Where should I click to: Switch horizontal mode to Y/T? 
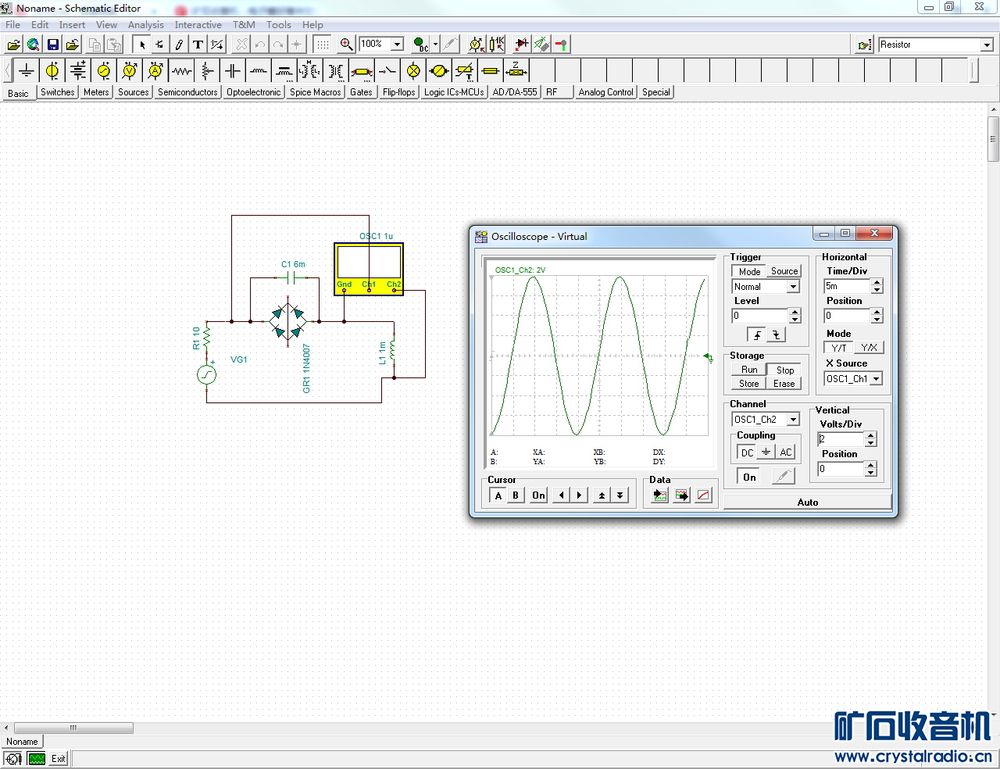839,348
